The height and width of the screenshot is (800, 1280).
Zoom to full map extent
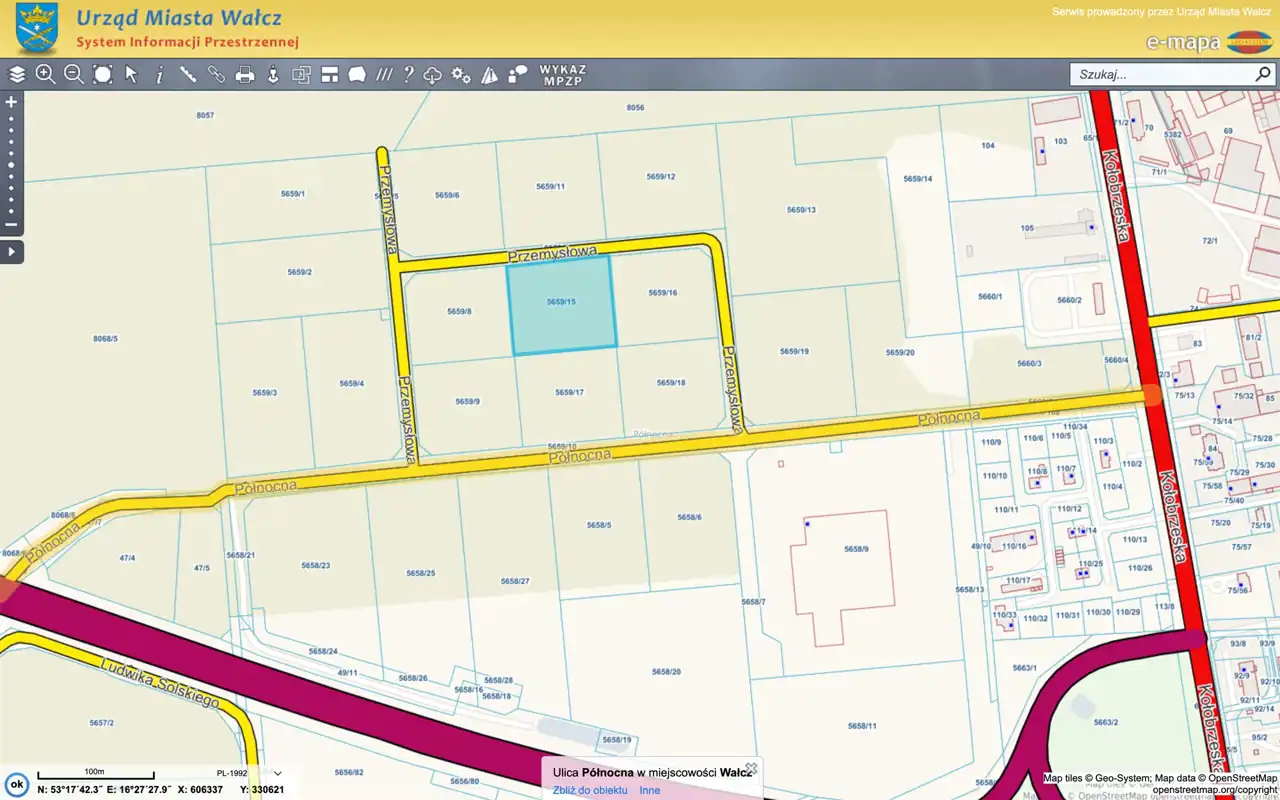click(x=103, y=74)
